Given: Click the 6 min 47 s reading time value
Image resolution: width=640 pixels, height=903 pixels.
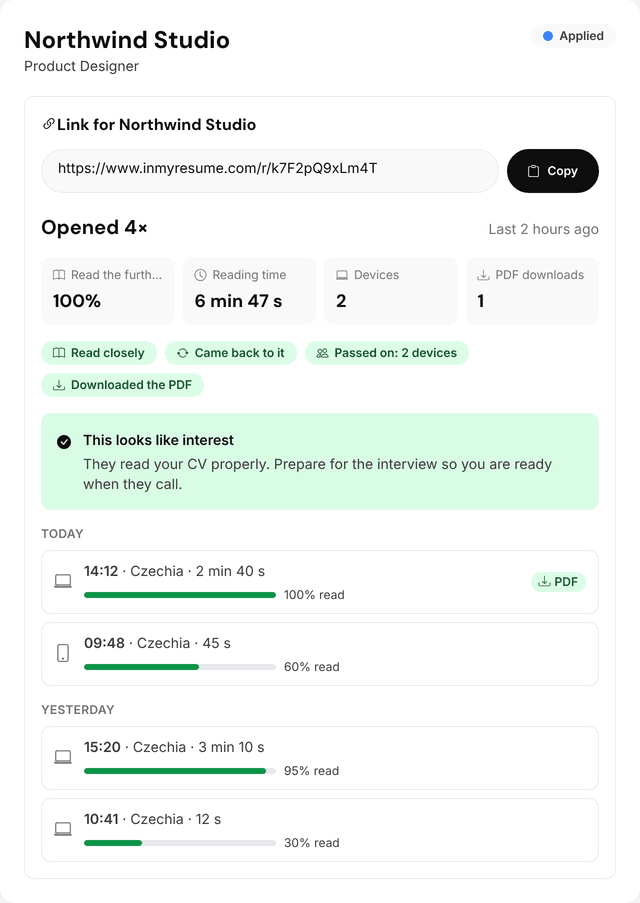Looking at the screenshot, I should tap(238, 301).
